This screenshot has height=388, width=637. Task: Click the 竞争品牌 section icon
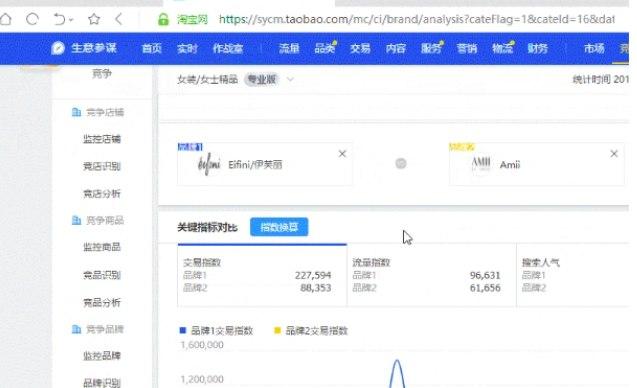[x=76, y=329]
